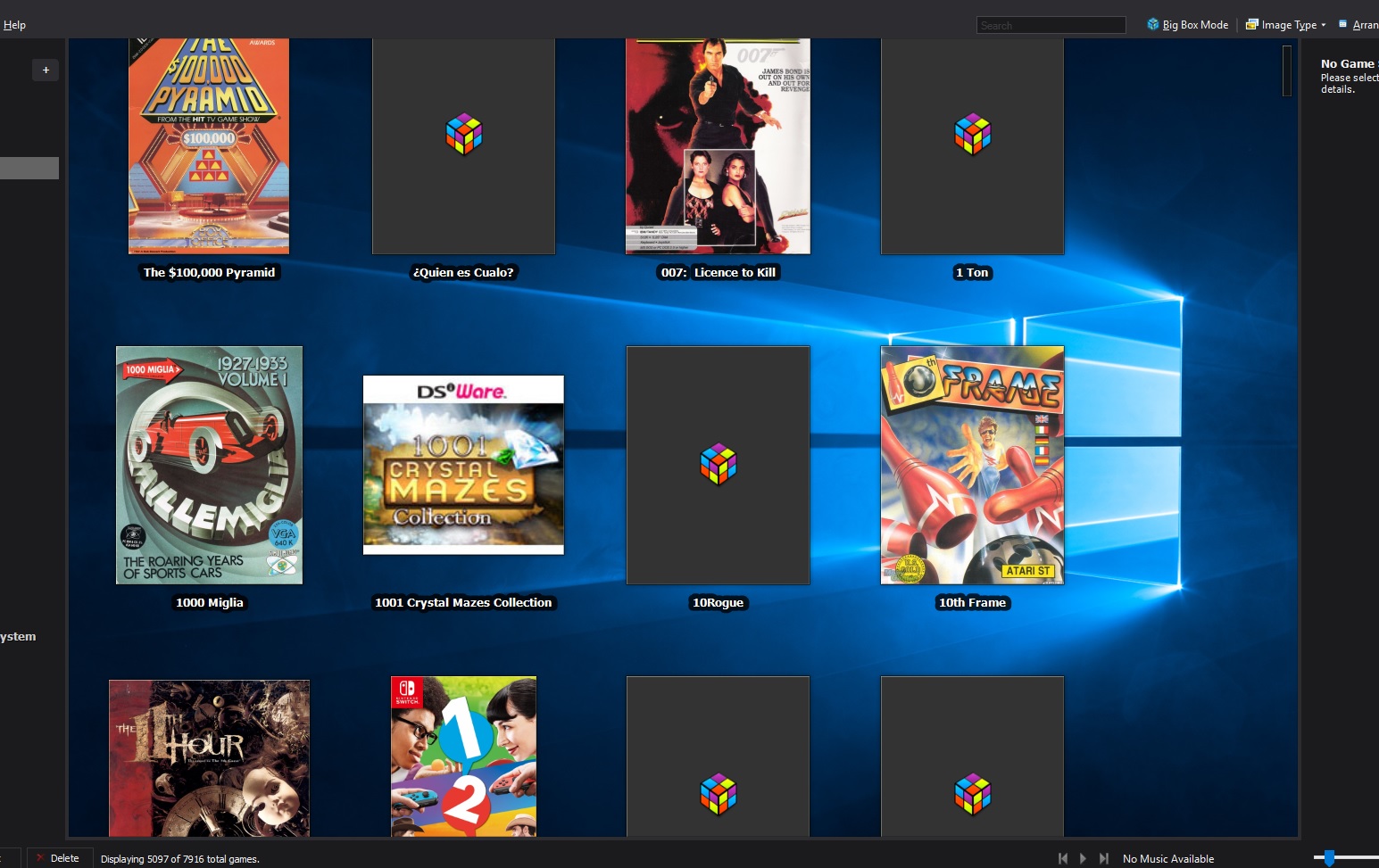This screenshot has height=868, width=1379.
Task: Select the 1000 Miglia box art
Action: (209, 465)
